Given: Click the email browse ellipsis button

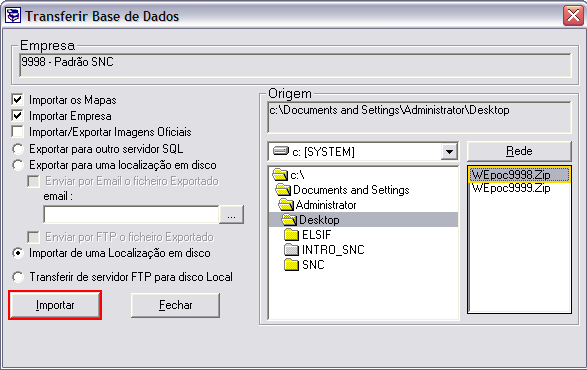Looking at the screenshot, I should tap(231, 215).
